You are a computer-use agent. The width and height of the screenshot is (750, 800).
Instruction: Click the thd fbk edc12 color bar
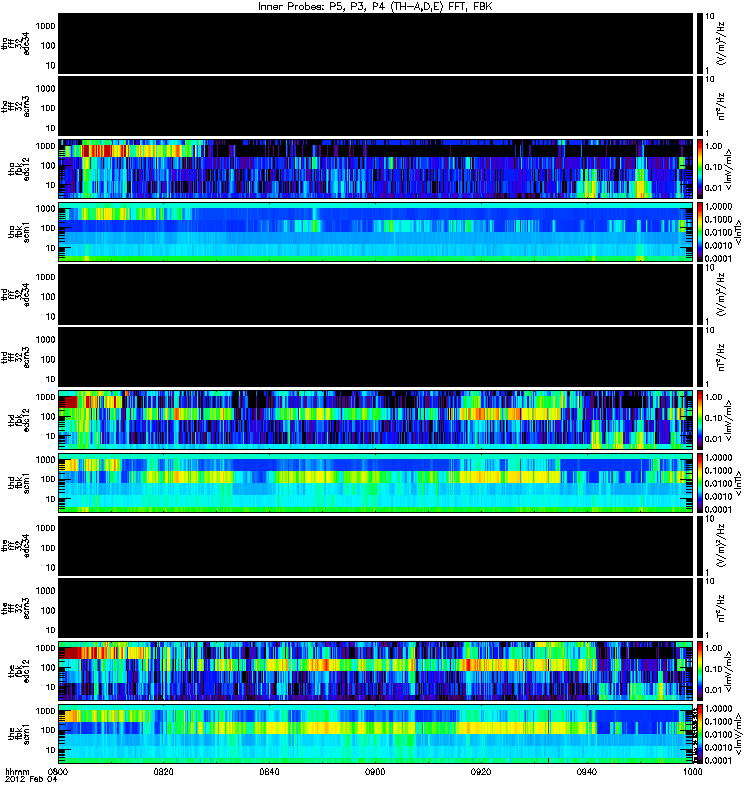click(x=700, y=420)
